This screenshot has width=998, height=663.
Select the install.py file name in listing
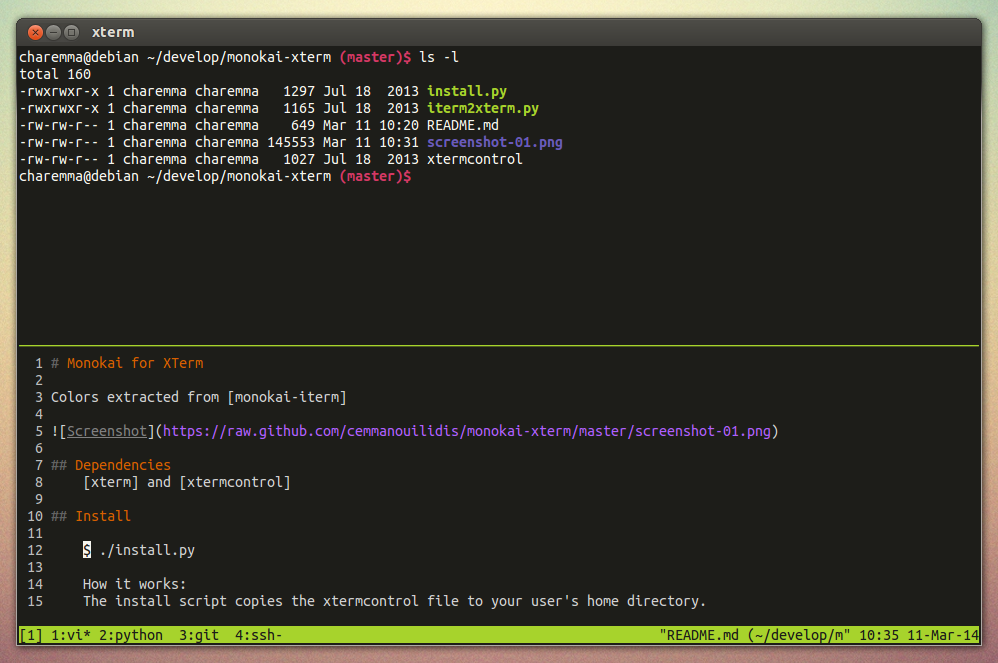[x=467, y=92]
